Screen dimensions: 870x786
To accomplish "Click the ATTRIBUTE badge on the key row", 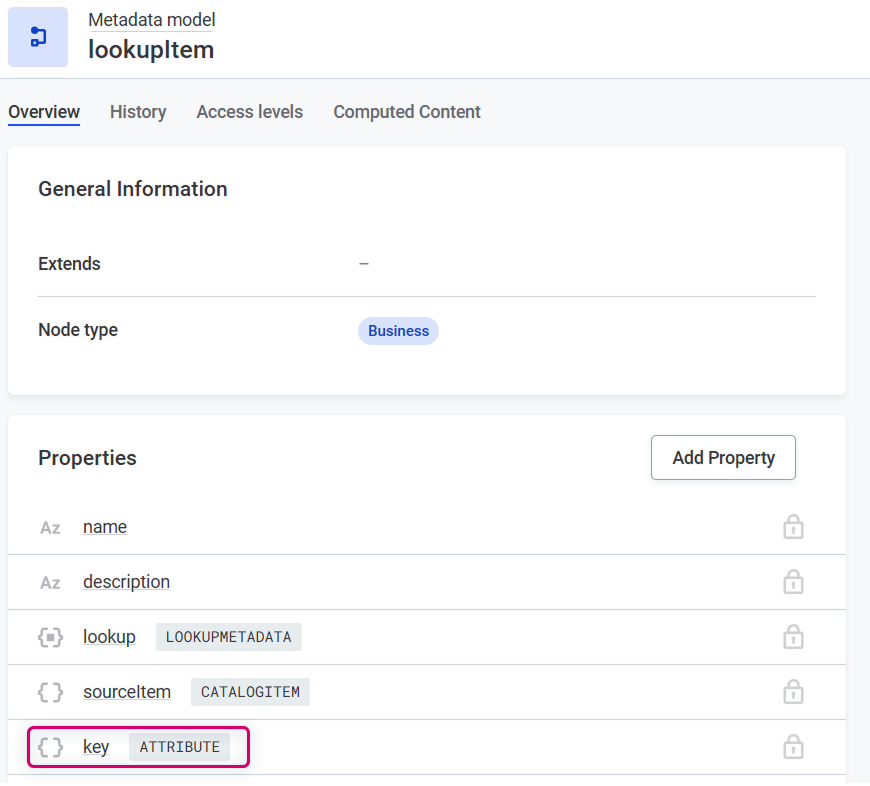I will click(x=179, y=747).
